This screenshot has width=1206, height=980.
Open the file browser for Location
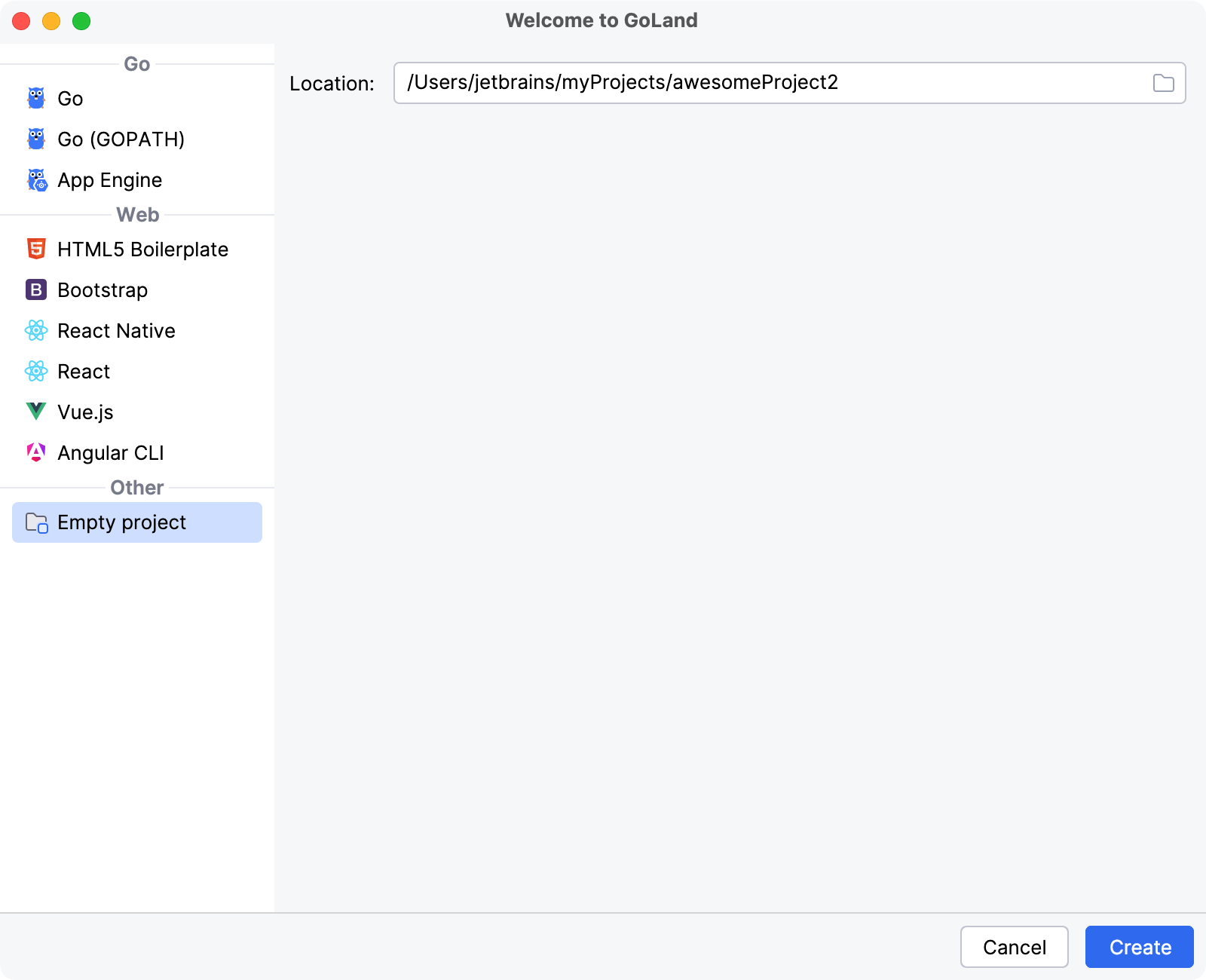[1163, 83]
